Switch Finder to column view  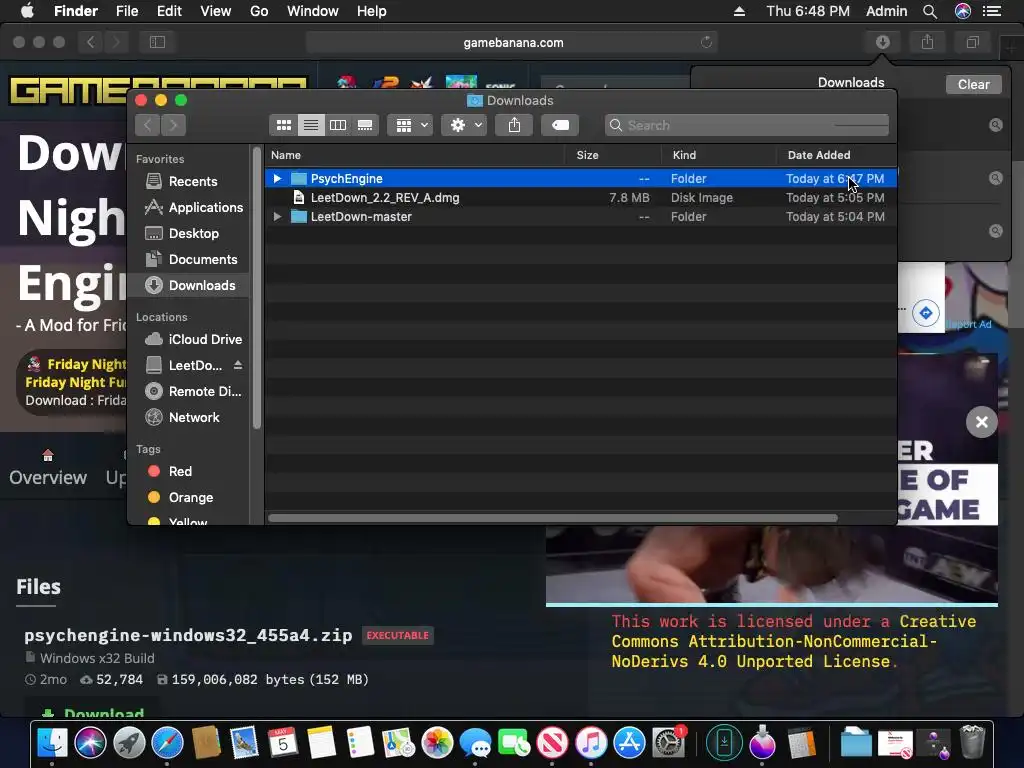pyautogui.click(x=338, y=125)
